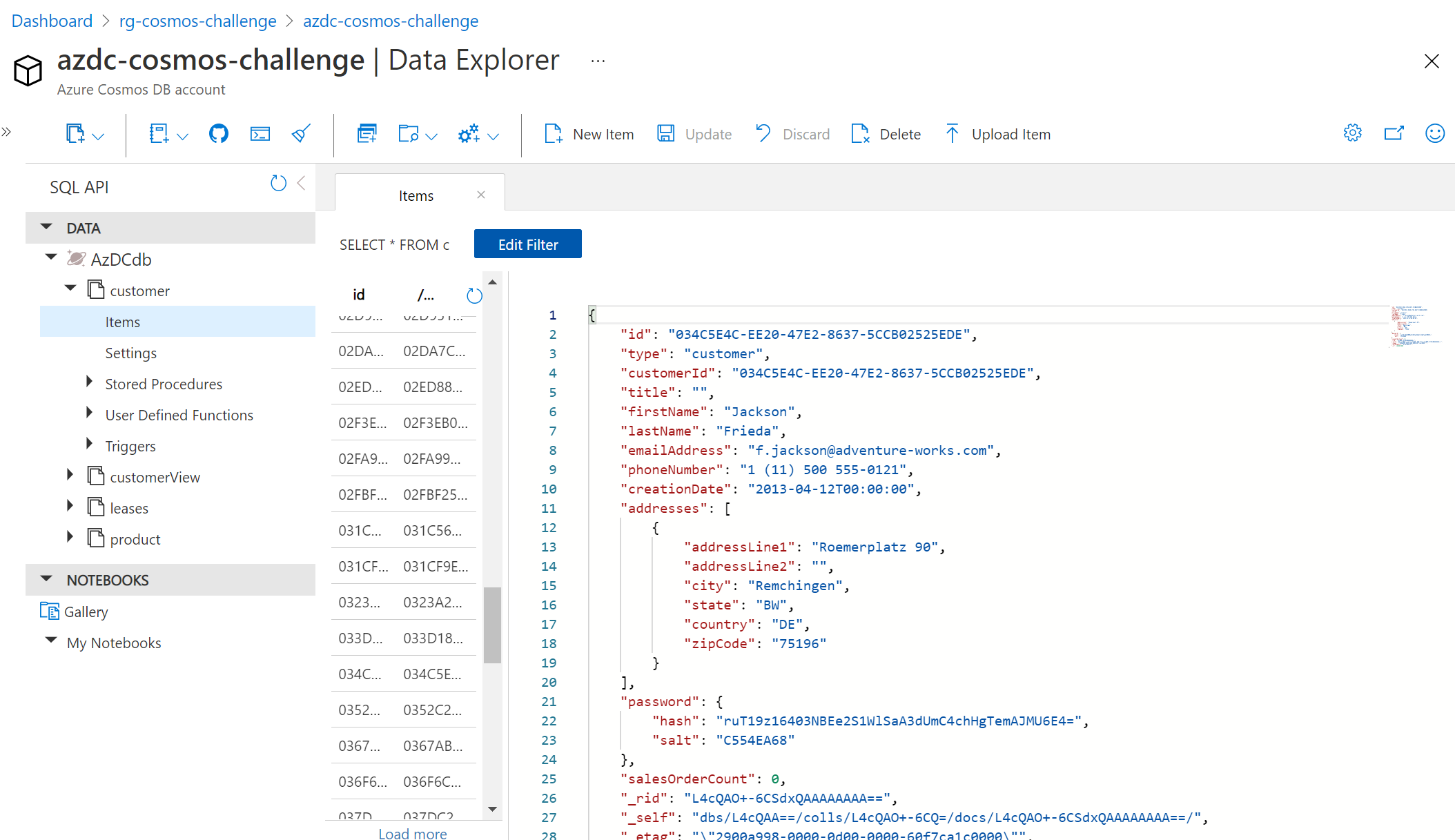The width and height of the screenshot is (1455, 840).
Task: Open rg-cosmos-challenge breadcrumb link
Action: pyautogui.click(x=197, y=21)
